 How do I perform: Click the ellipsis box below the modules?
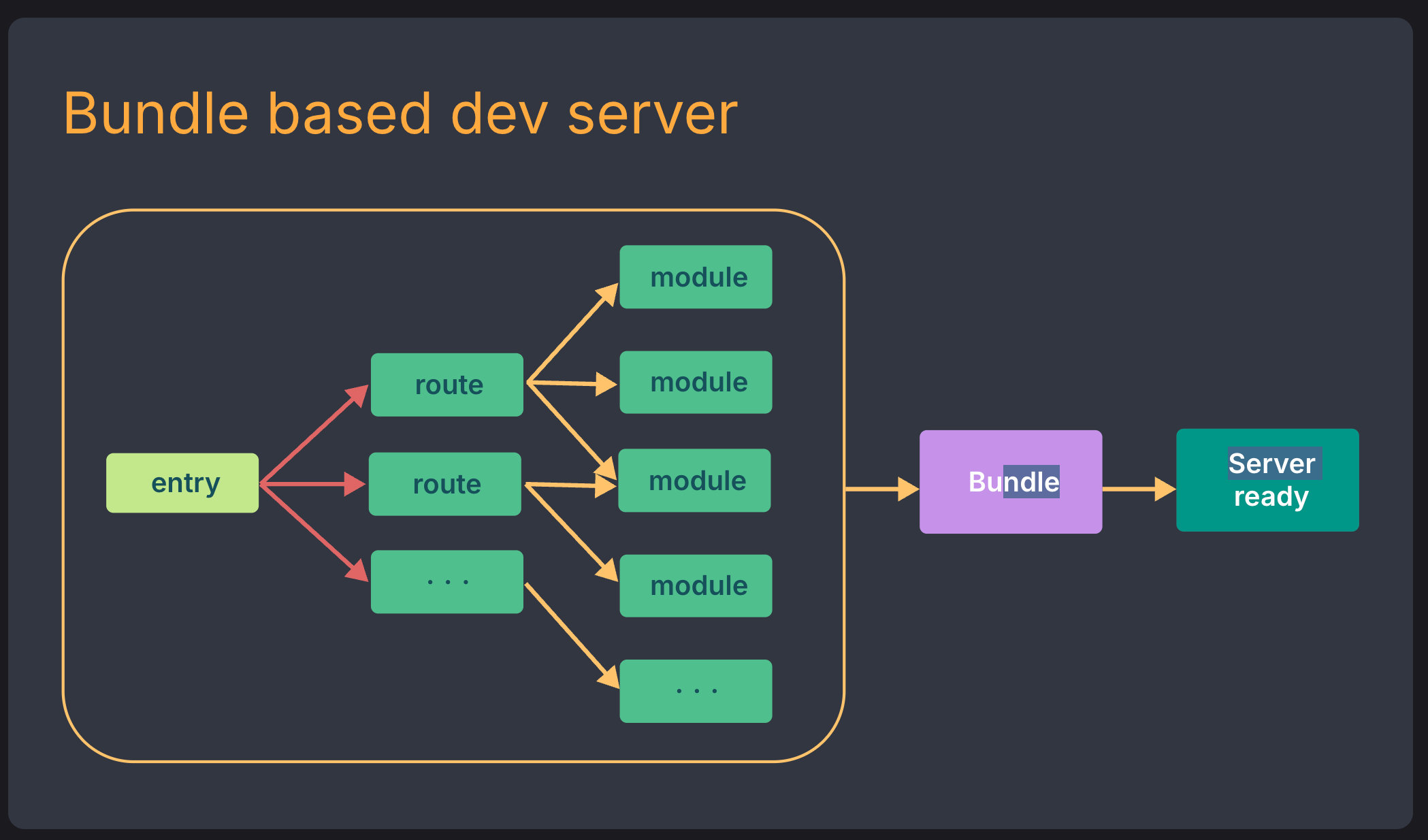click(x=696, y=691)
